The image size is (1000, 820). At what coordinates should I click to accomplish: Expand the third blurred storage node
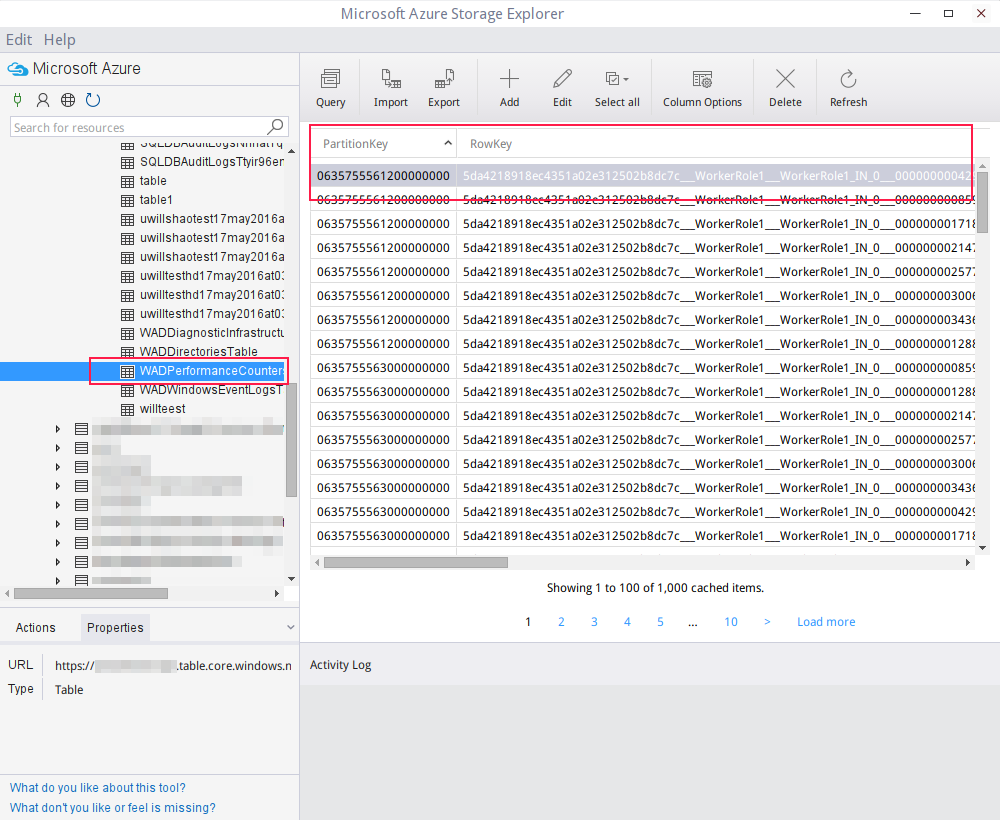pyautogui.click(x=57, y=467)
